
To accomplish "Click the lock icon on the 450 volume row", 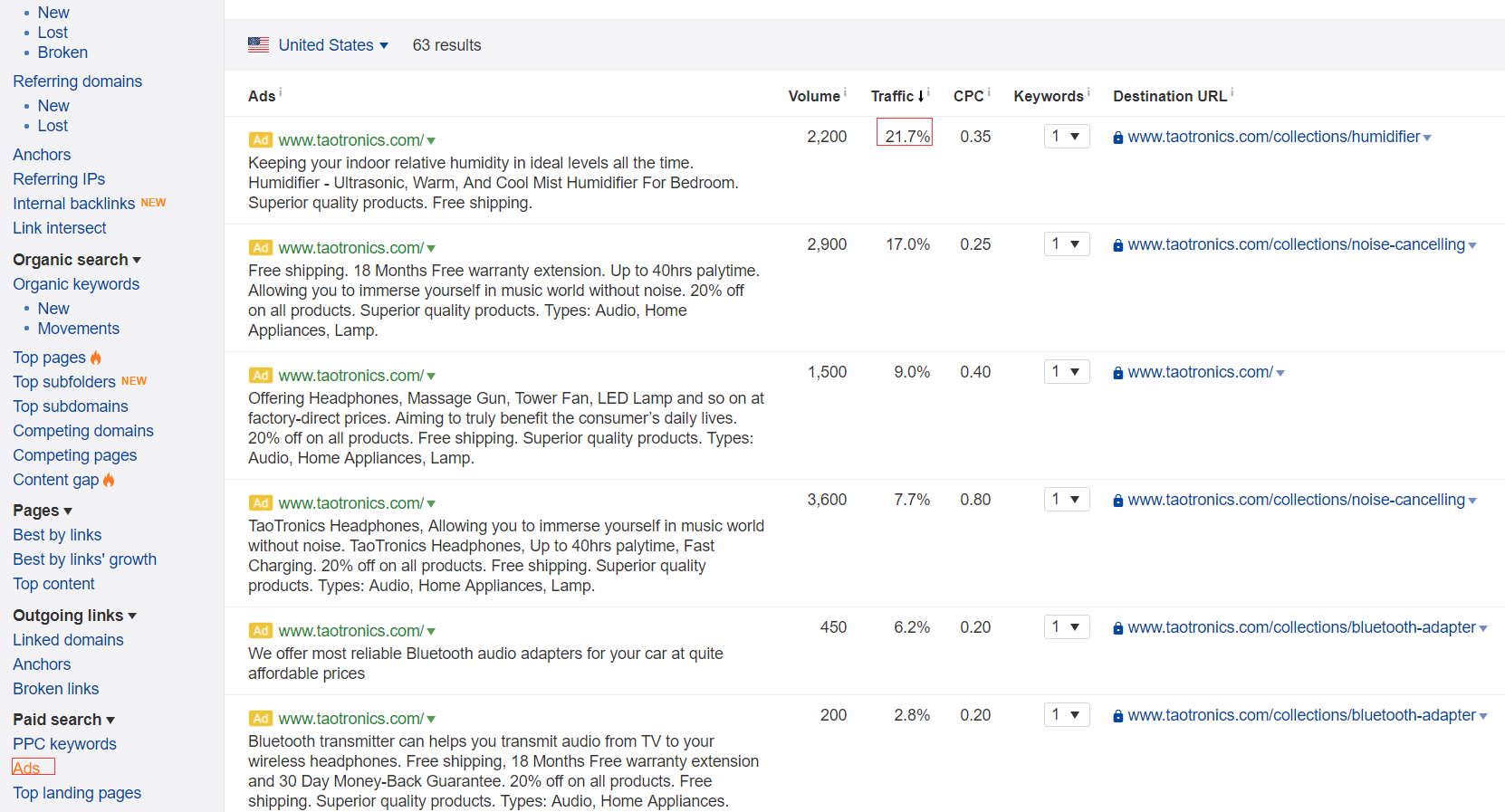I will tap(1118, 628).
